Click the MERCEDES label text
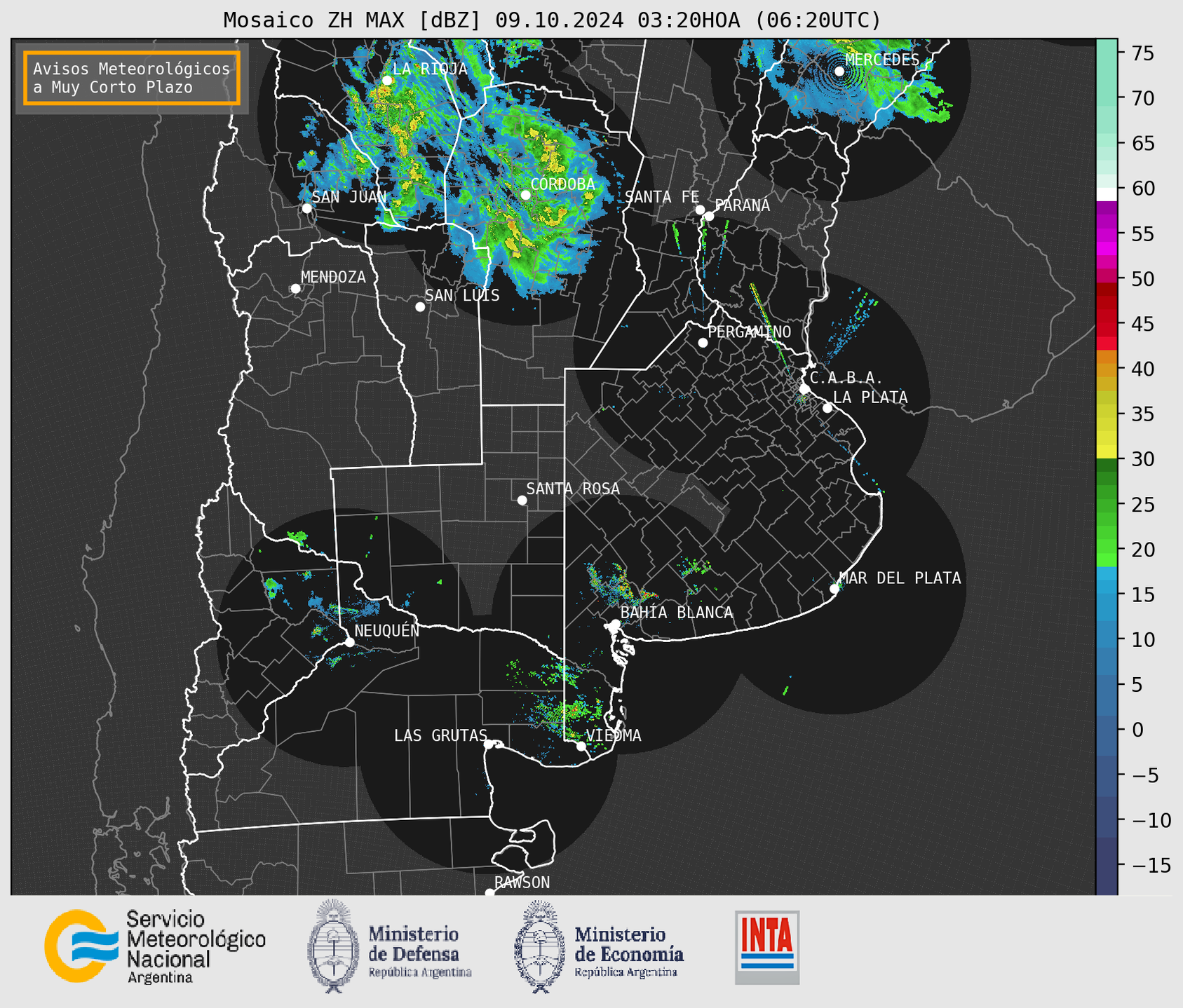Screen dimensions: 1183x1008 (882, 60)
